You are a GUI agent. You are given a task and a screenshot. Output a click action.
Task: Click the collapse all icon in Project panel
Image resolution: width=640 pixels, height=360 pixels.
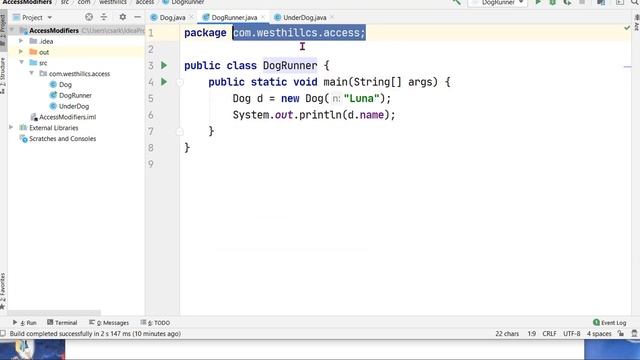coord(104,17)
